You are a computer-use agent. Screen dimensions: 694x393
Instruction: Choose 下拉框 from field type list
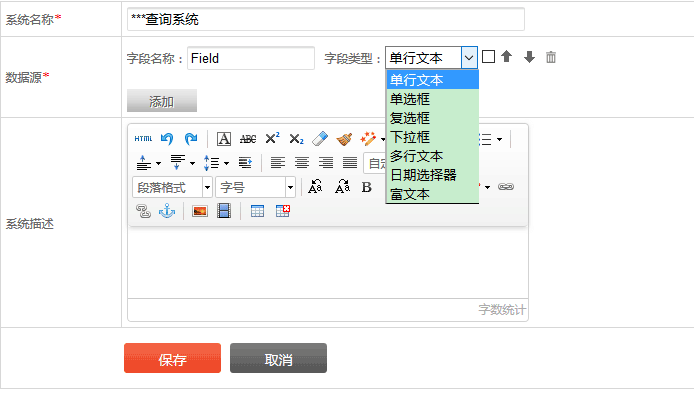[432, 137]
